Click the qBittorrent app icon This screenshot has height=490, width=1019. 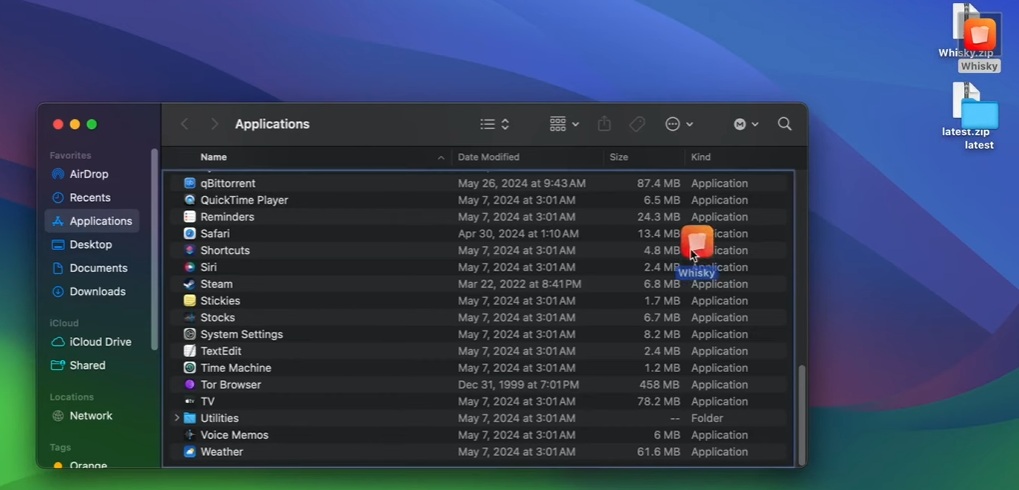[190, 184]
